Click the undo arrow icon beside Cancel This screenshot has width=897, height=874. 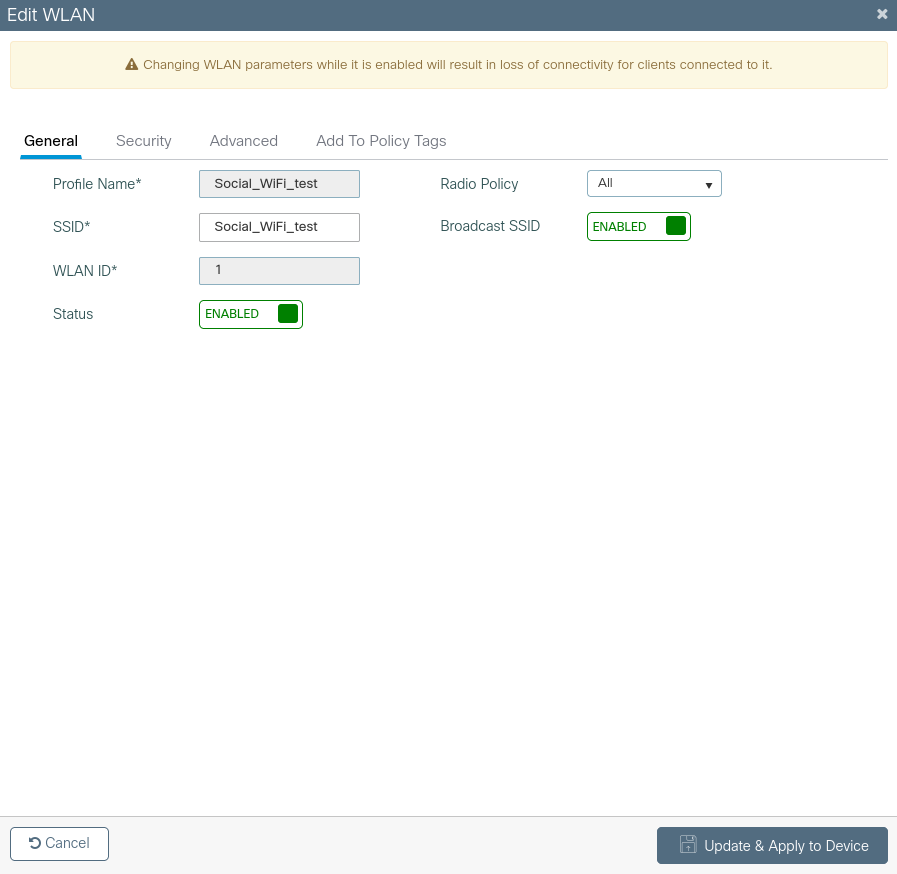tap(35, 844)
